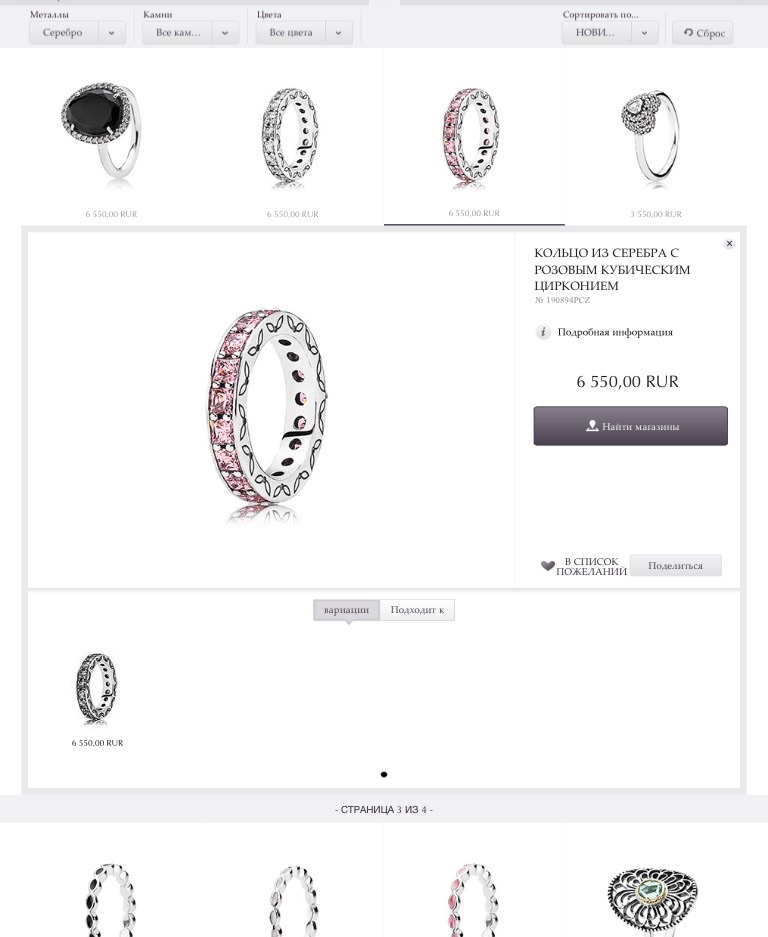Click the Поделиться button

point(675,565)
